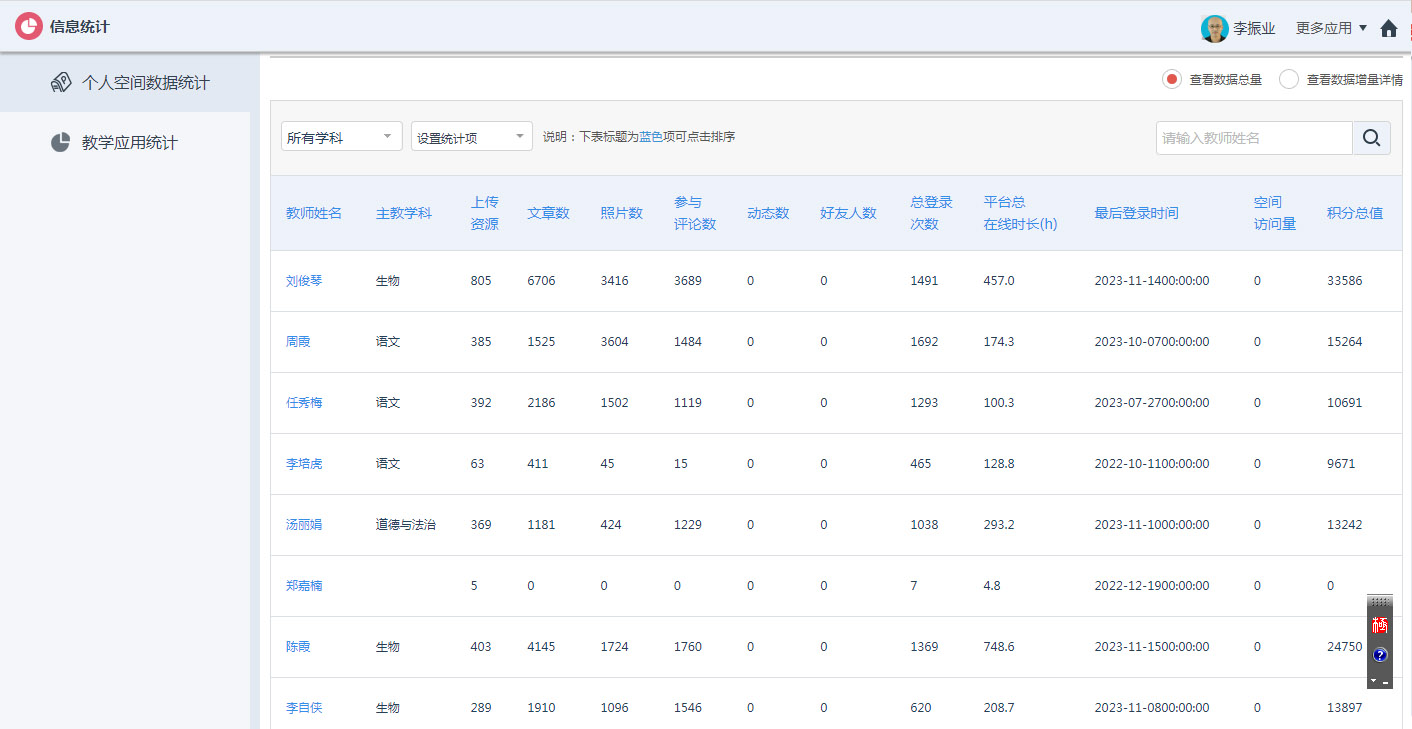The width and height of the screenshot is (1412, 729).
Task: Sort table by 积分总值 column
Action: pyautogui.click(x=1353, y=212)
